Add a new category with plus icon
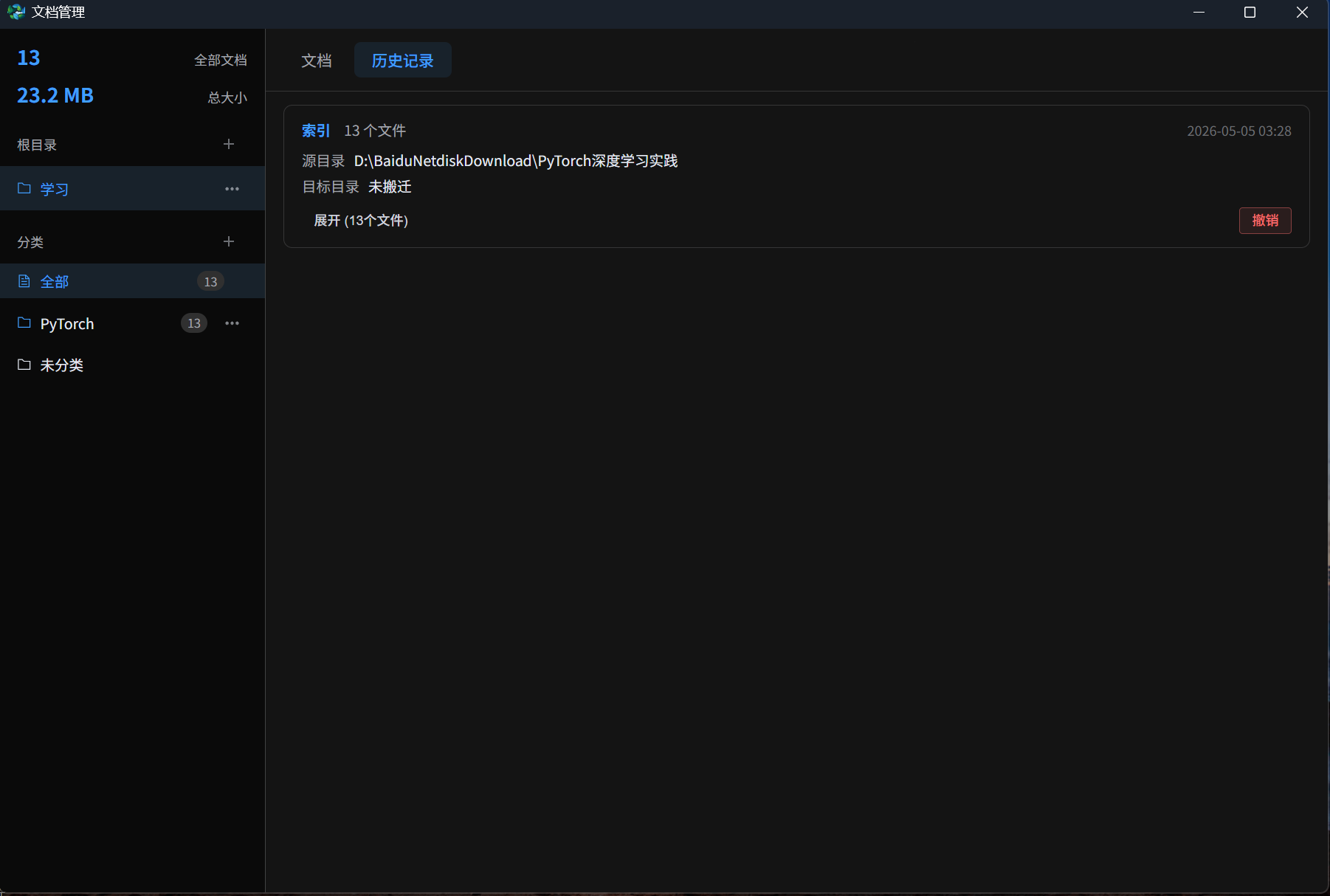Image resolution: width=1330 pixels, height=896 pixels. click(229, 242)
